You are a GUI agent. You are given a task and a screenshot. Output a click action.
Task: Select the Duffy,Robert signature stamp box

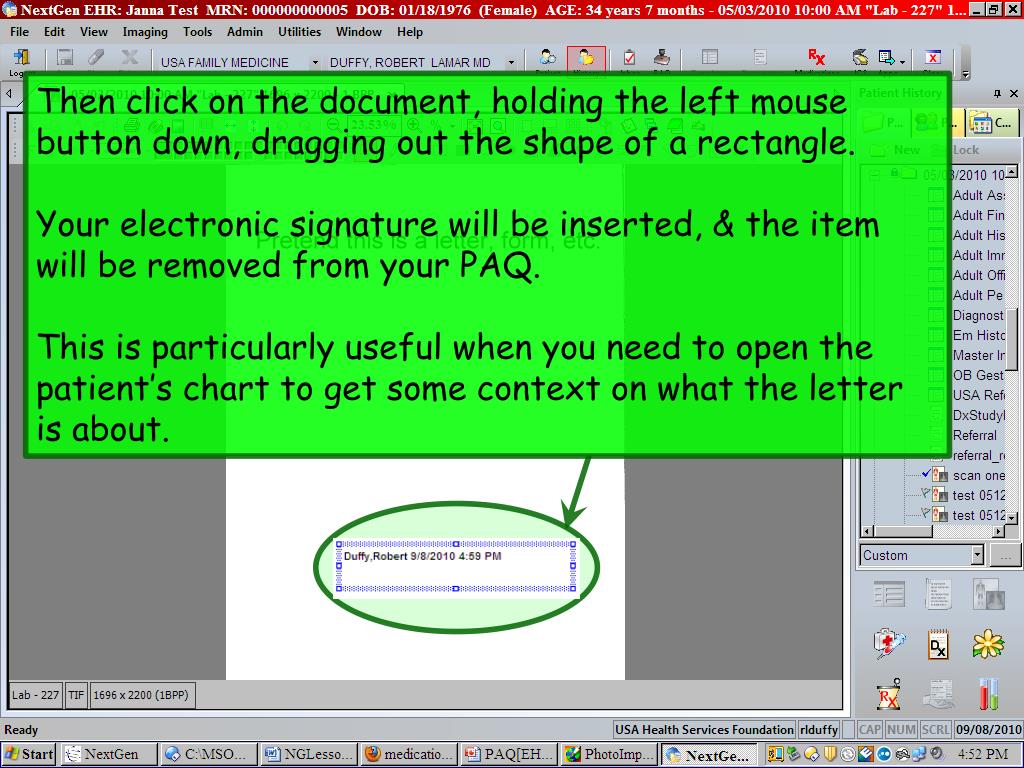[456, 566]
